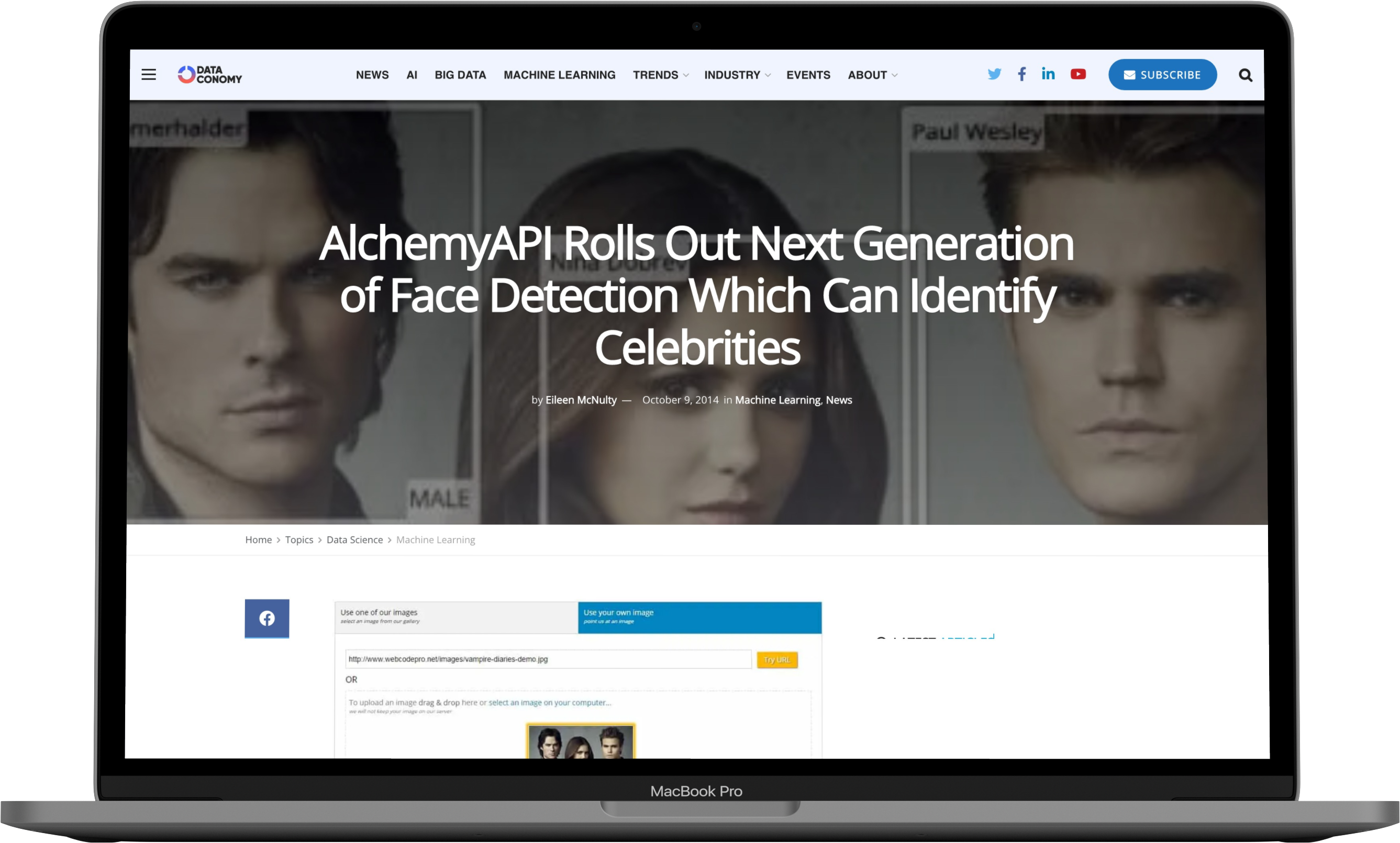The width and height of the screenshot is (1400, 843).
Task: Open the Facebook icon in header
Action: click(x=1021, y=74)
